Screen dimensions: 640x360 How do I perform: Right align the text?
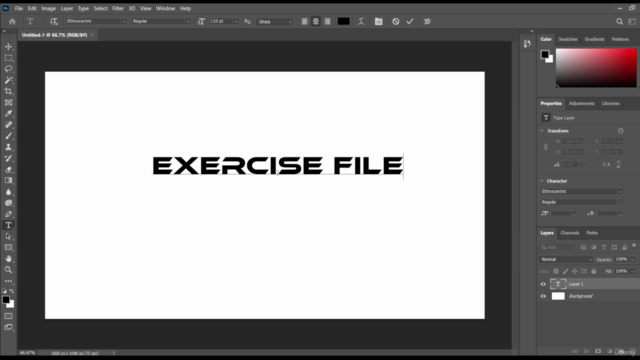327,22
